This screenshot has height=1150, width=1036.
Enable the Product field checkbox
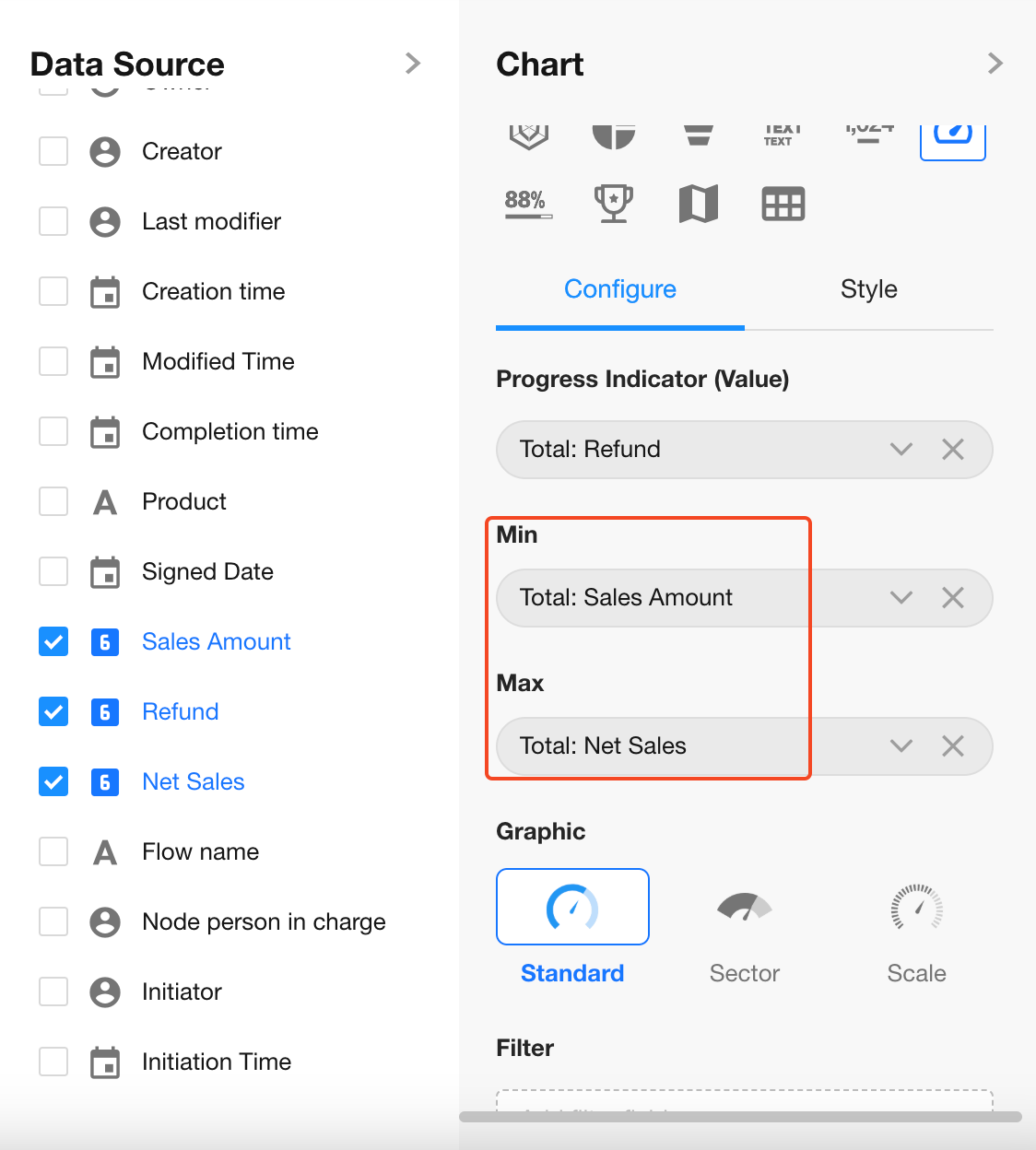53,501
